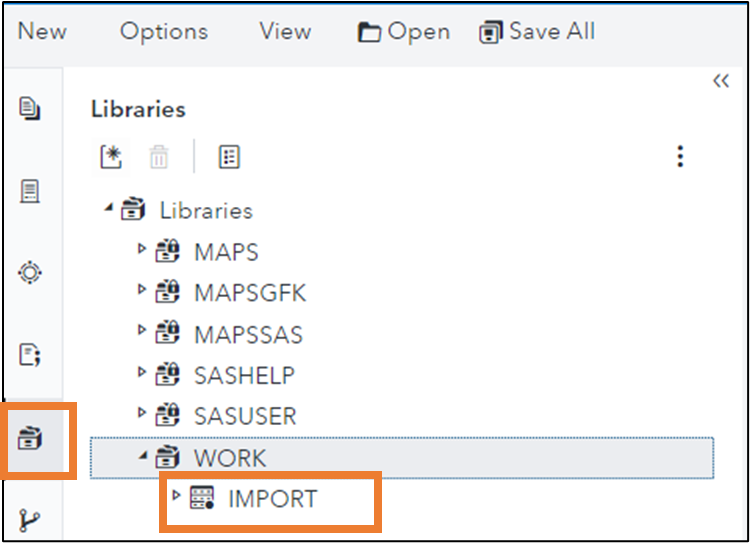Click the delete trash can icon
Image resolution: width=750 pixels, height=543 pixels.
tap(159, 157)
